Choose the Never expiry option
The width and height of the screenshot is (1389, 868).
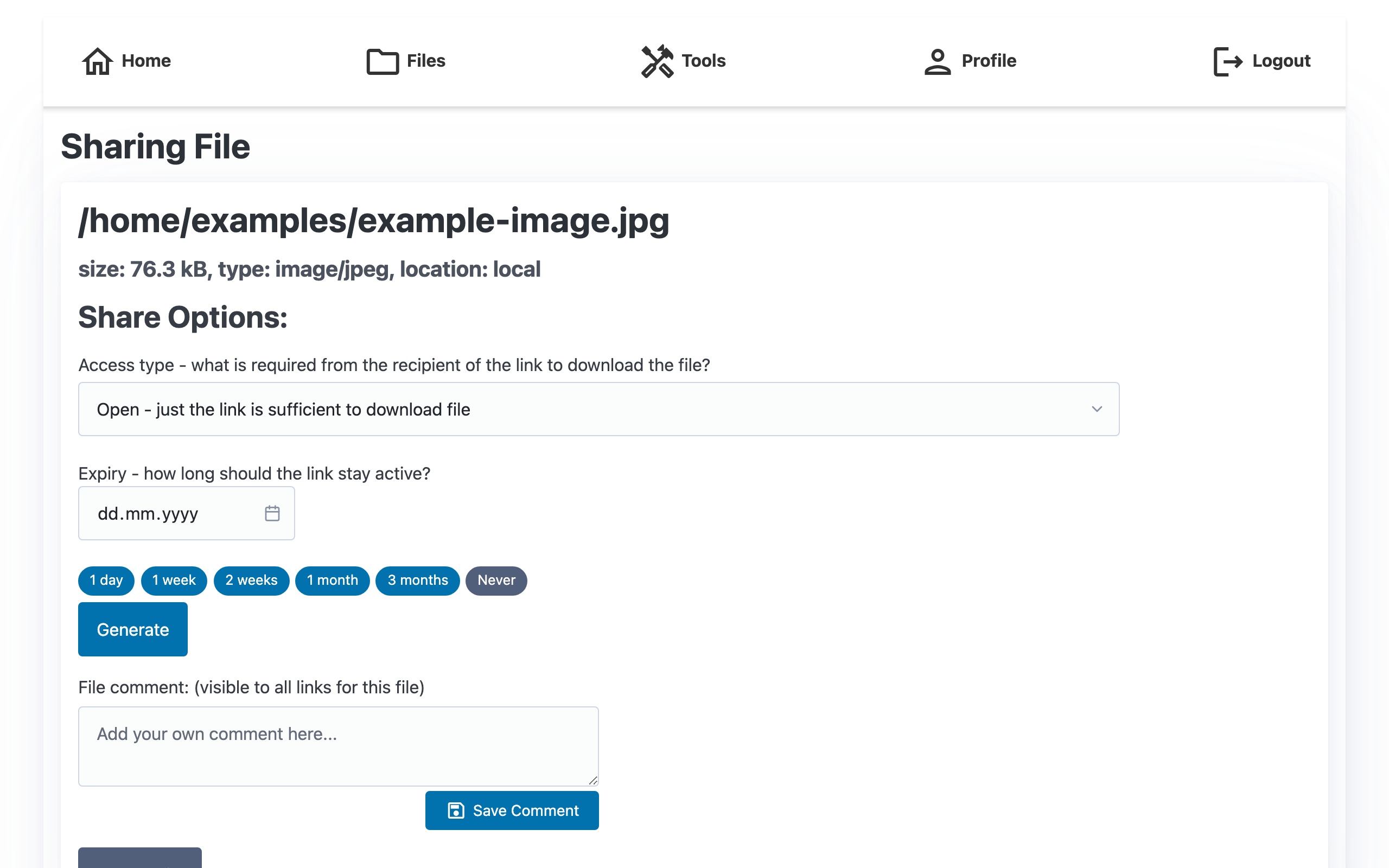tap(496, 580)
